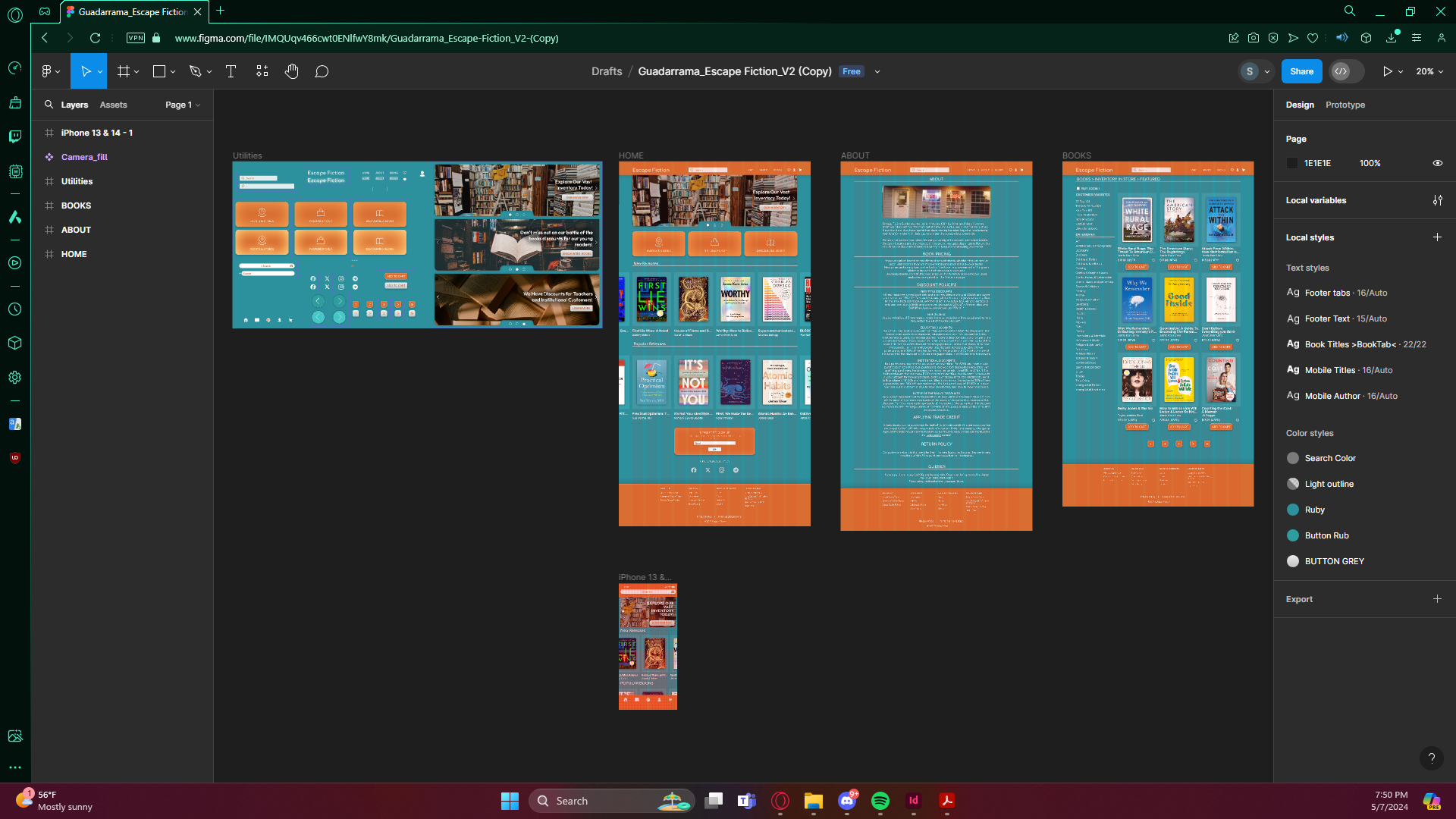The height and width of the screenshot is (819, 1456).
Task: Toggle Dev Mode switch
Action: [x=1348, y=71]
